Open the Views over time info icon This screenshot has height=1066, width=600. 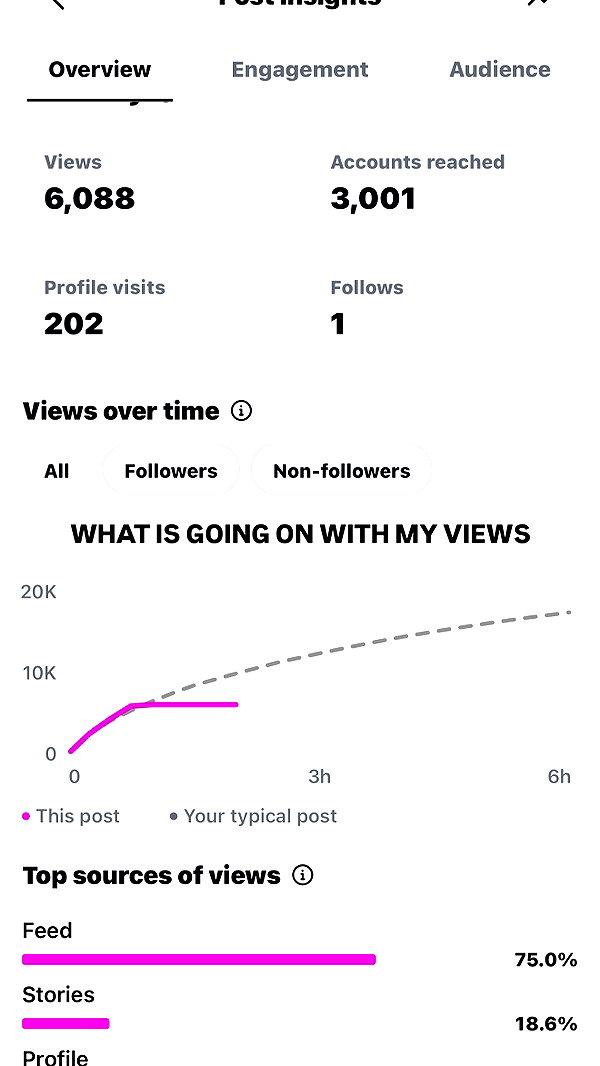(x=241, y=411)
